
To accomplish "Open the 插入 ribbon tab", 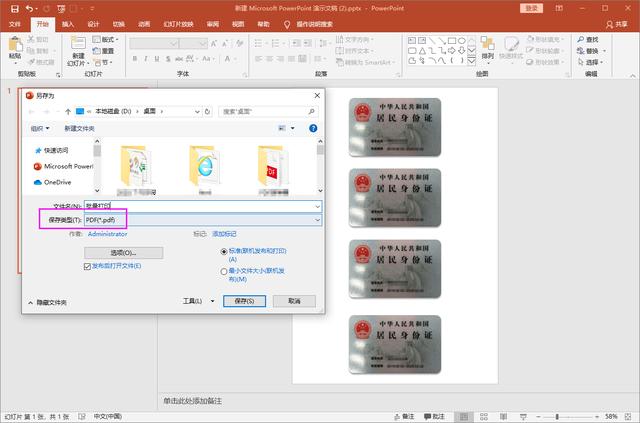I will [x=67, y=22].
